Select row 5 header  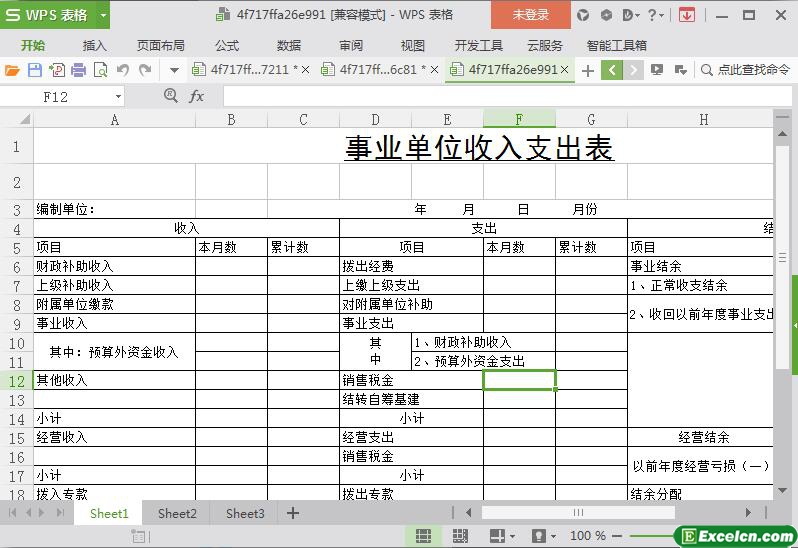[17, 248]
